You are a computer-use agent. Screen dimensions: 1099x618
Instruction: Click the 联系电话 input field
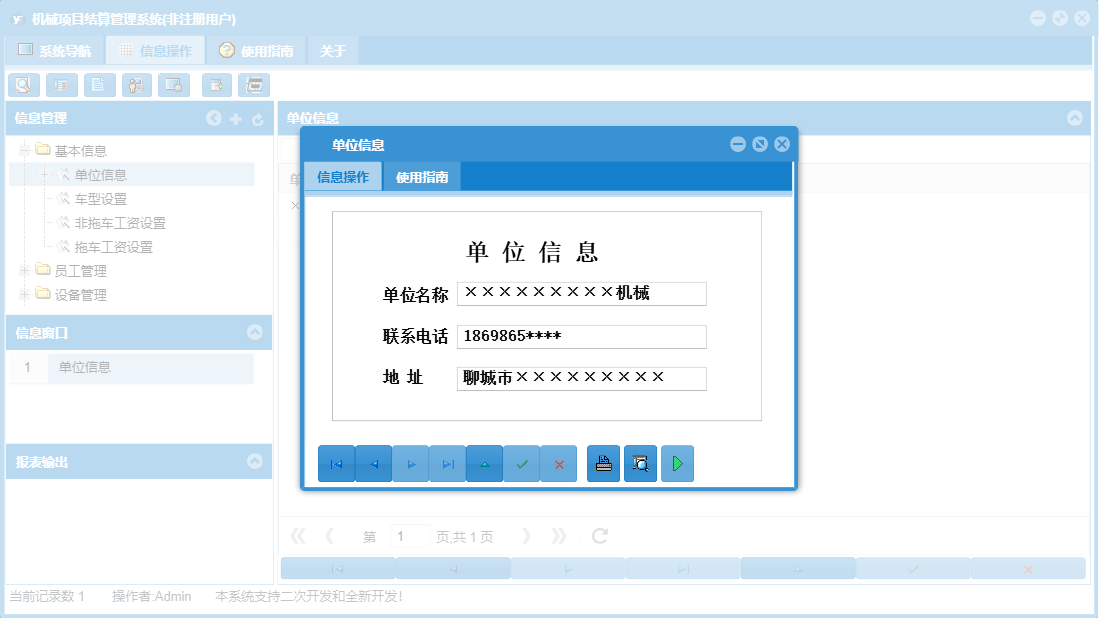click(x=581, y=336)
